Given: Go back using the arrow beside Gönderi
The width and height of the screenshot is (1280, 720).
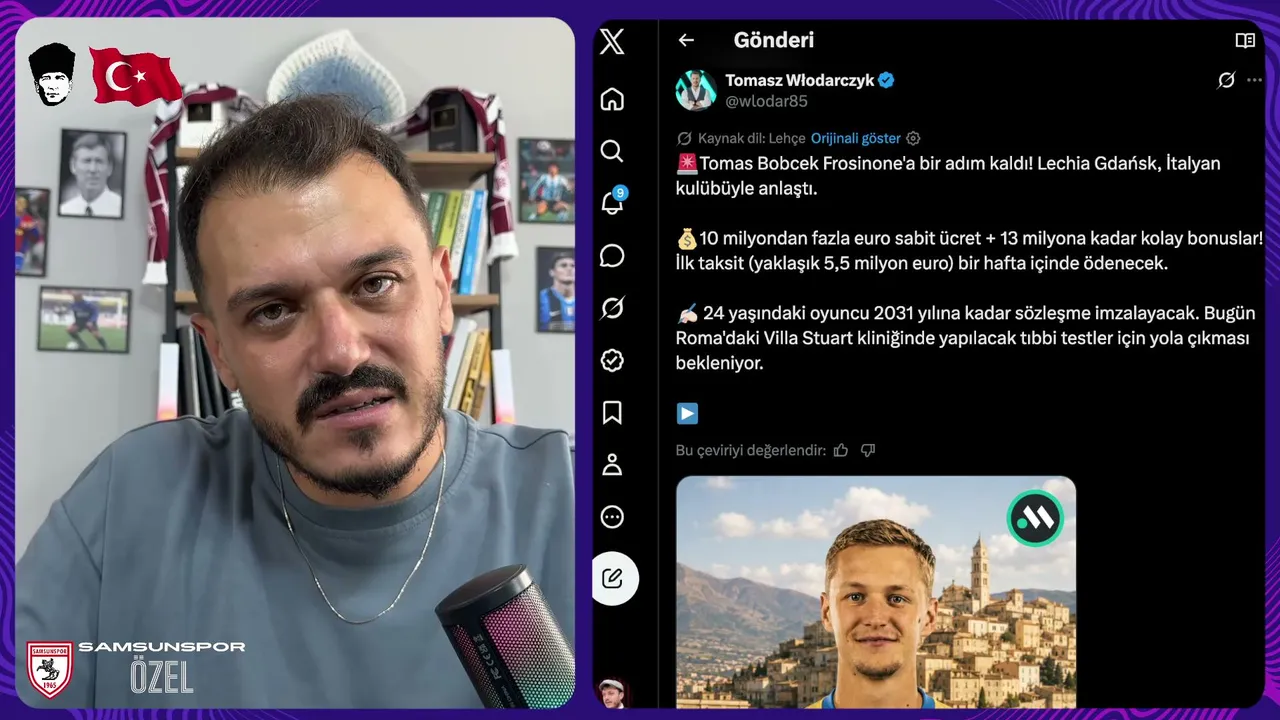Looking at the screenshot, I should tap(686, 40).
